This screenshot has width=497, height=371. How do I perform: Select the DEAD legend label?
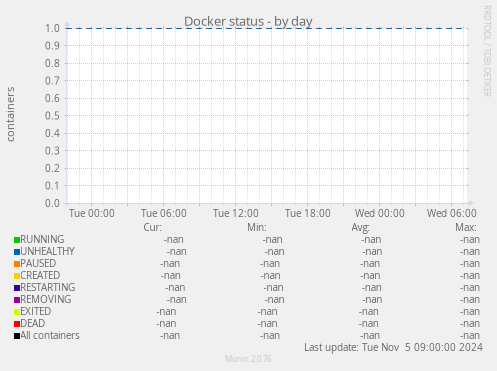33,323
